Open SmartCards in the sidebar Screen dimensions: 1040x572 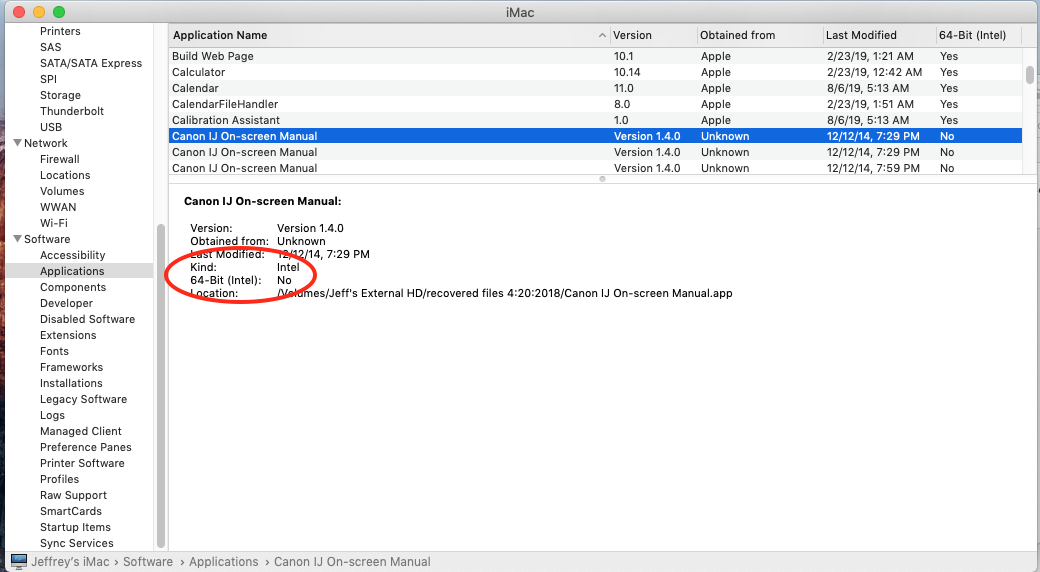(x=71, y=511)
